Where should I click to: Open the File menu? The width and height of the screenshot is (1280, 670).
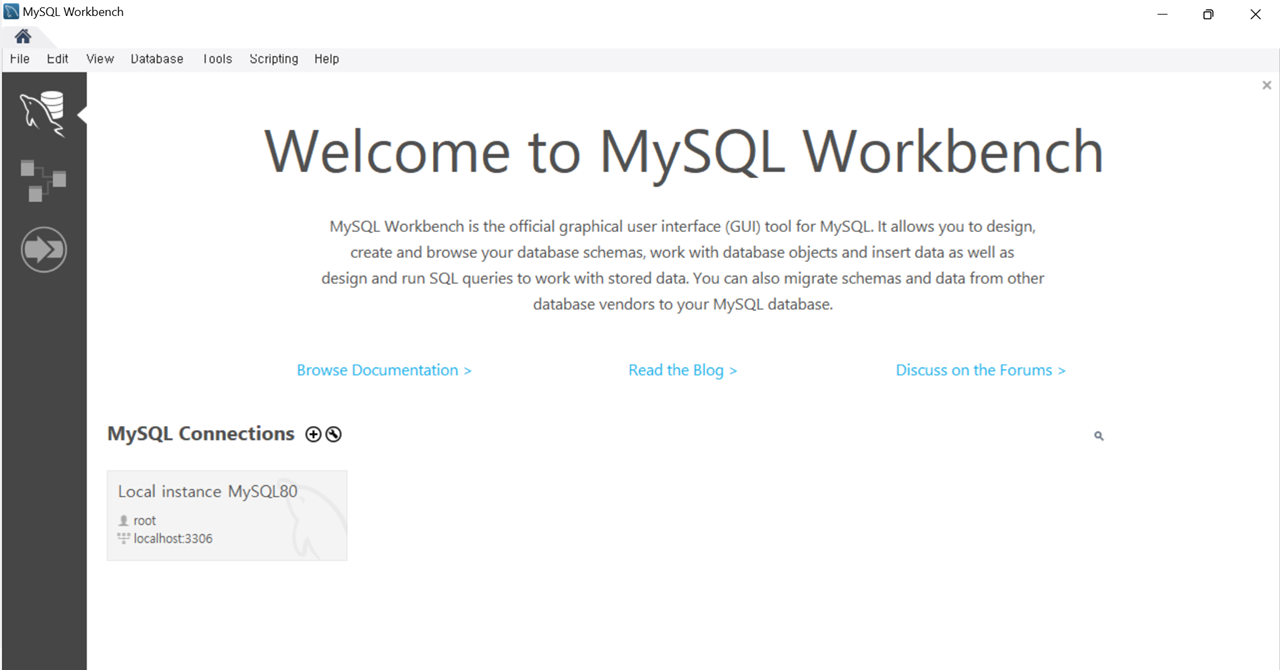20,59
